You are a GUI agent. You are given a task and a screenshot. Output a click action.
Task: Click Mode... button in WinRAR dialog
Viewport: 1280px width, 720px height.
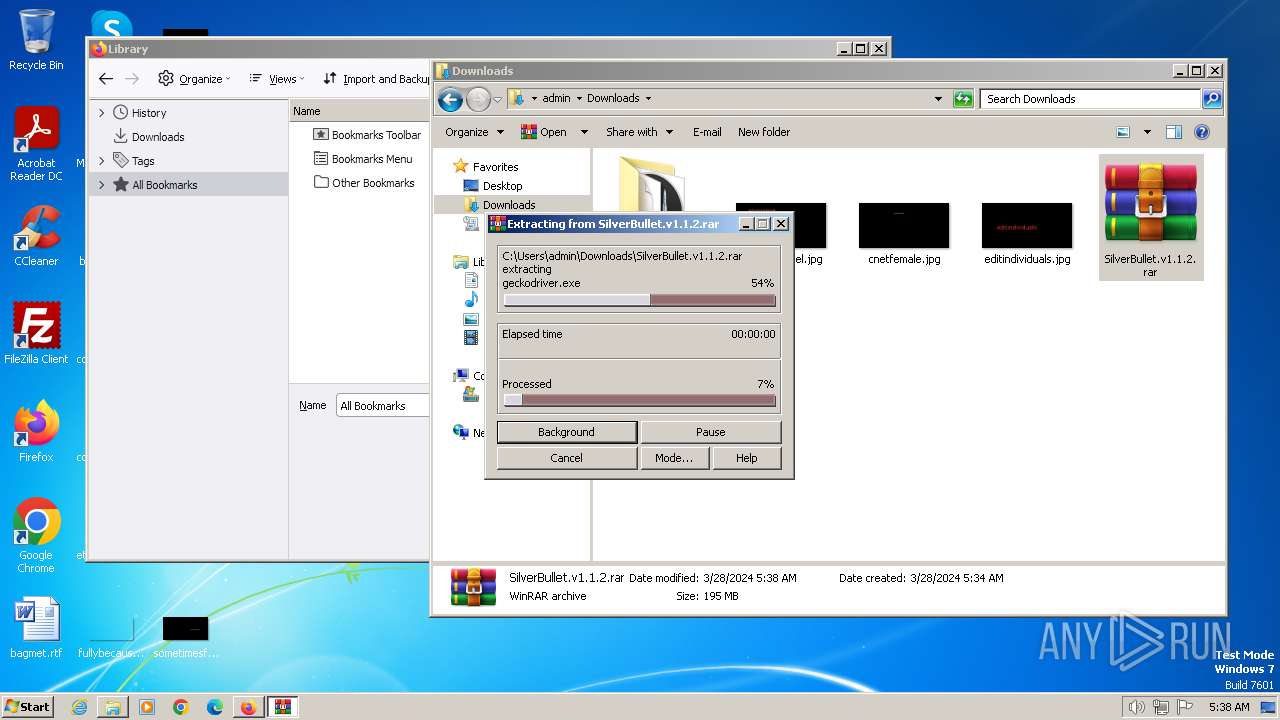point(673,458)
